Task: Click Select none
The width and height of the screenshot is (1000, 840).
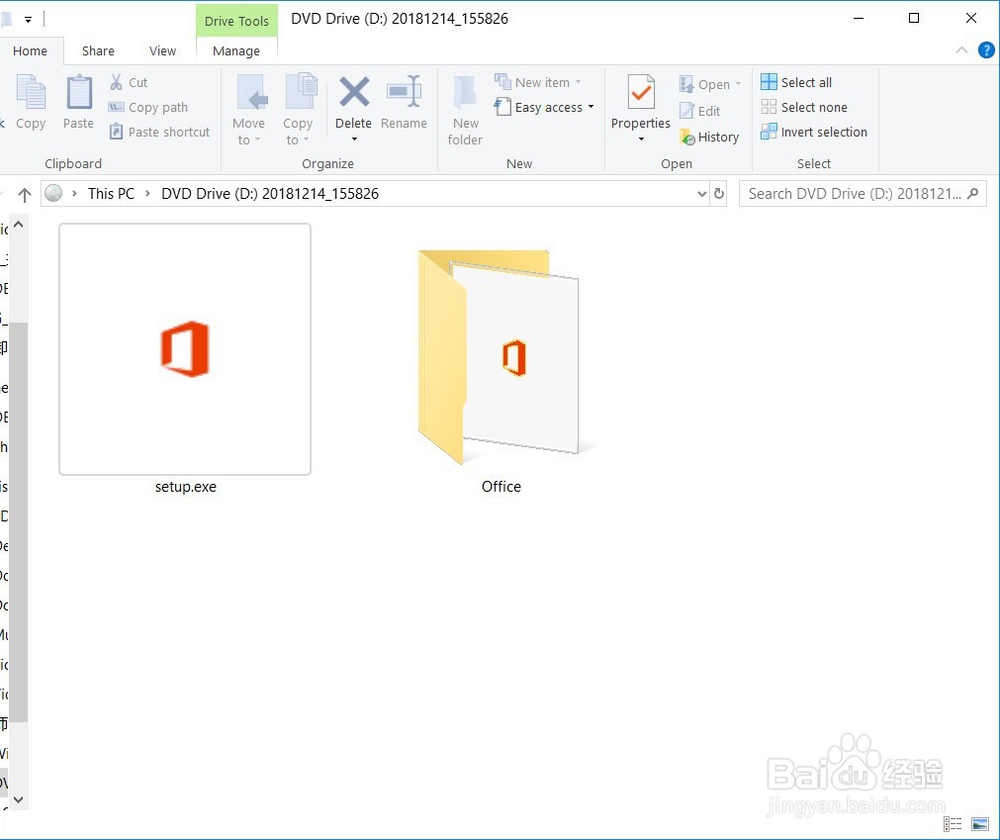Action: [804, 107]
